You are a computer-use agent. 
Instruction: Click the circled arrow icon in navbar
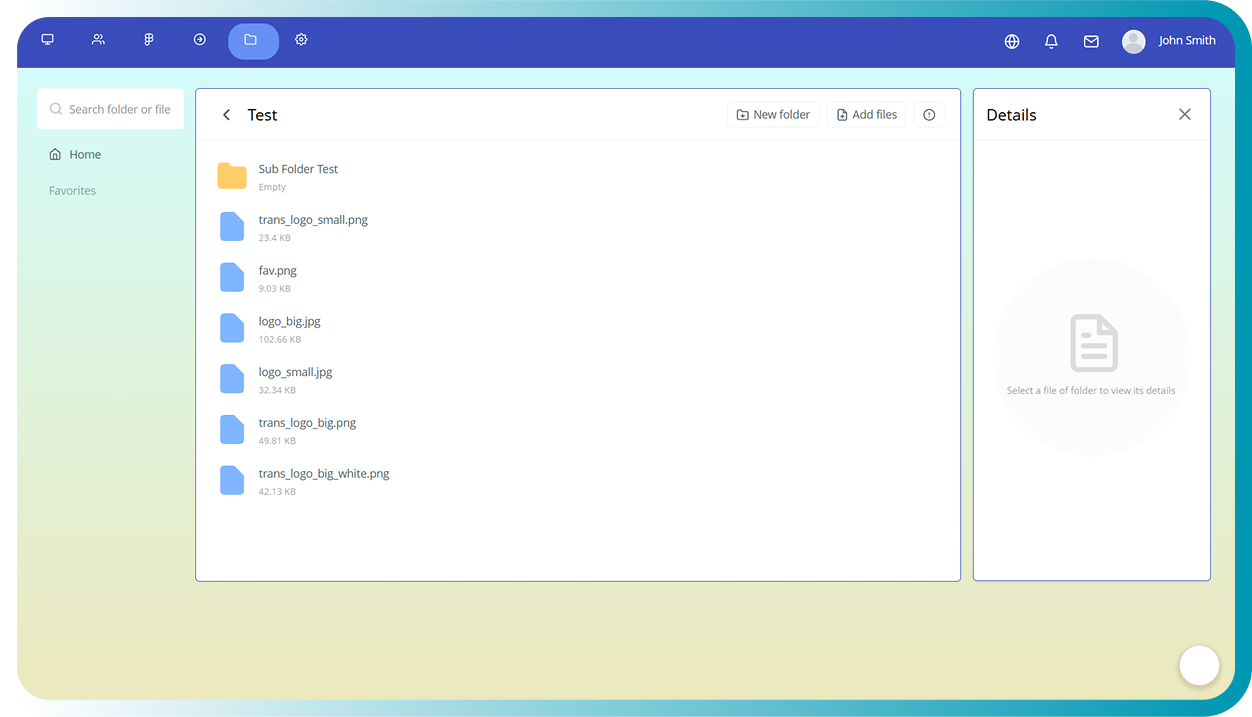(x=200, y=40)
